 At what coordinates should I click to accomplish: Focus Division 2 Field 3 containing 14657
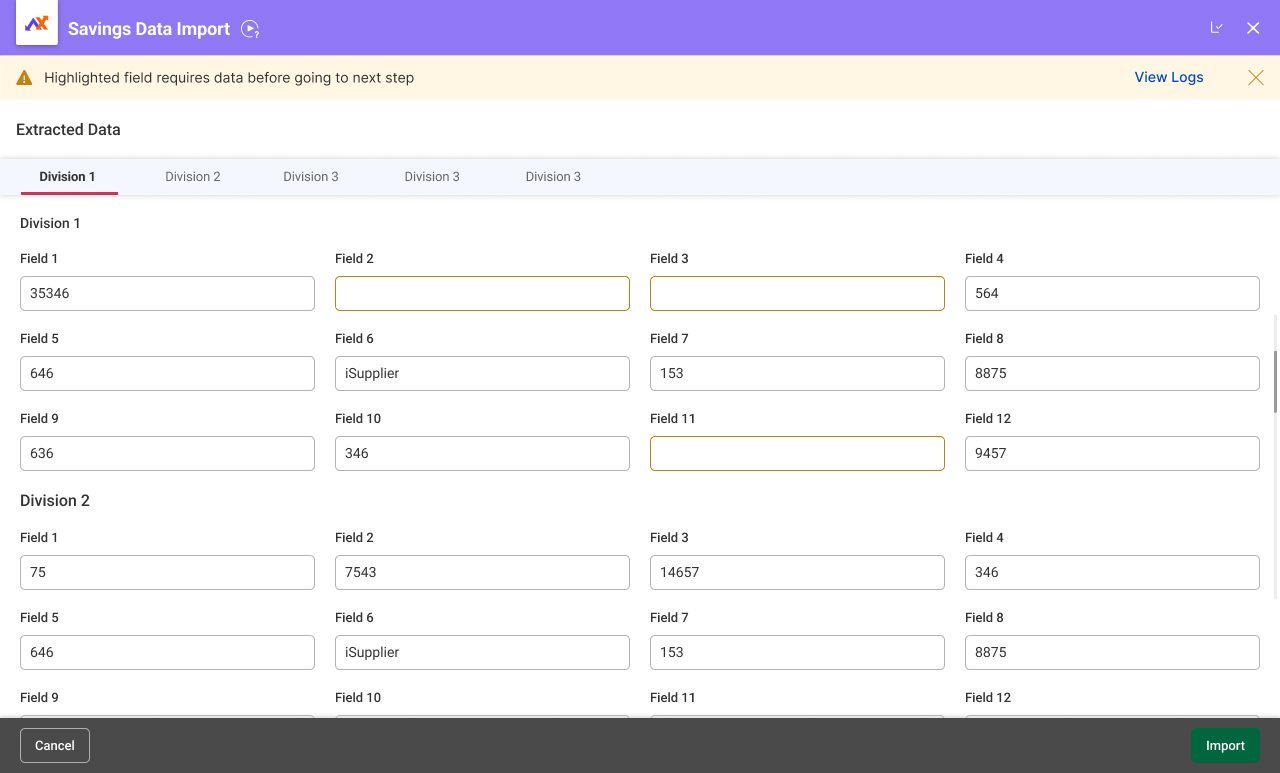click(x=797, y=572)
